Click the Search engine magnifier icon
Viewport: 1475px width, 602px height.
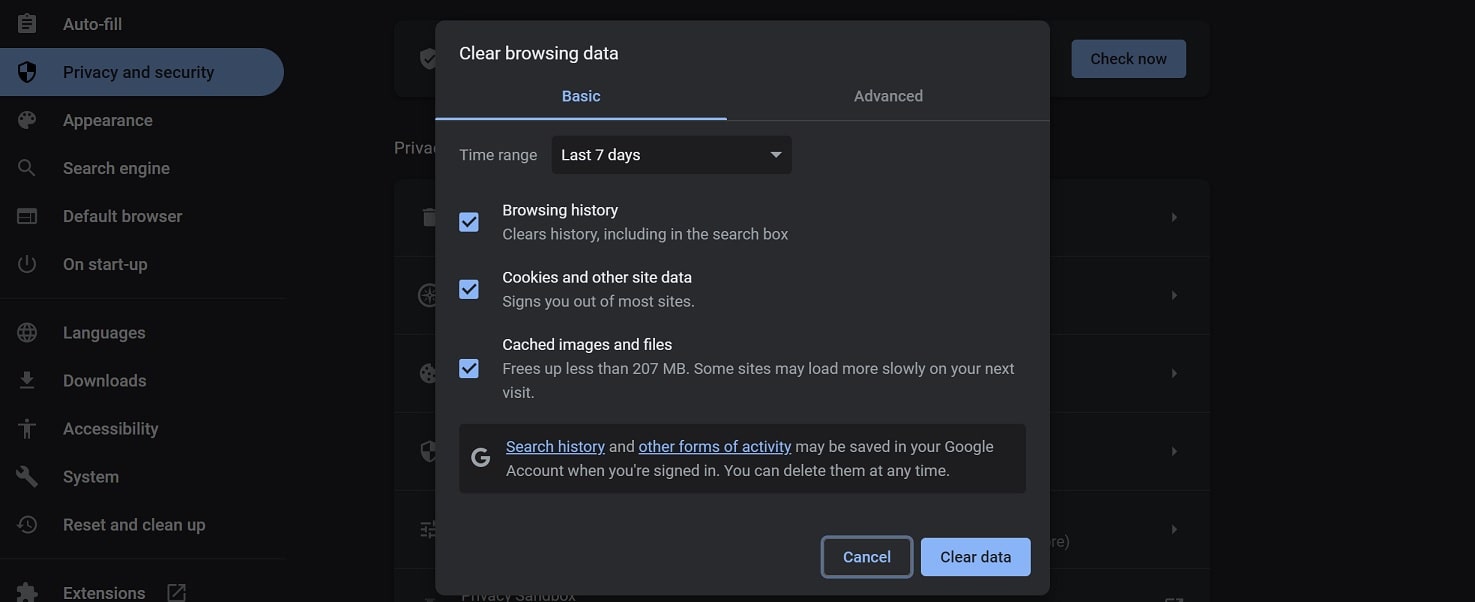coord(27,168)
